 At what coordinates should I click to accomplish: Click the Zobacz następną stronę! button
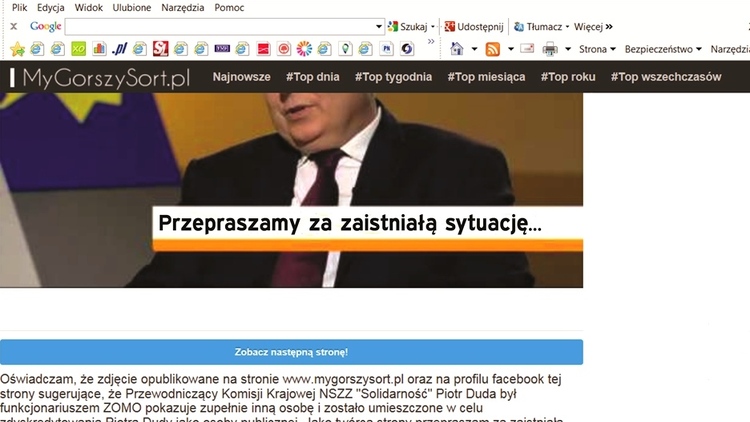(x=291, y=352)
